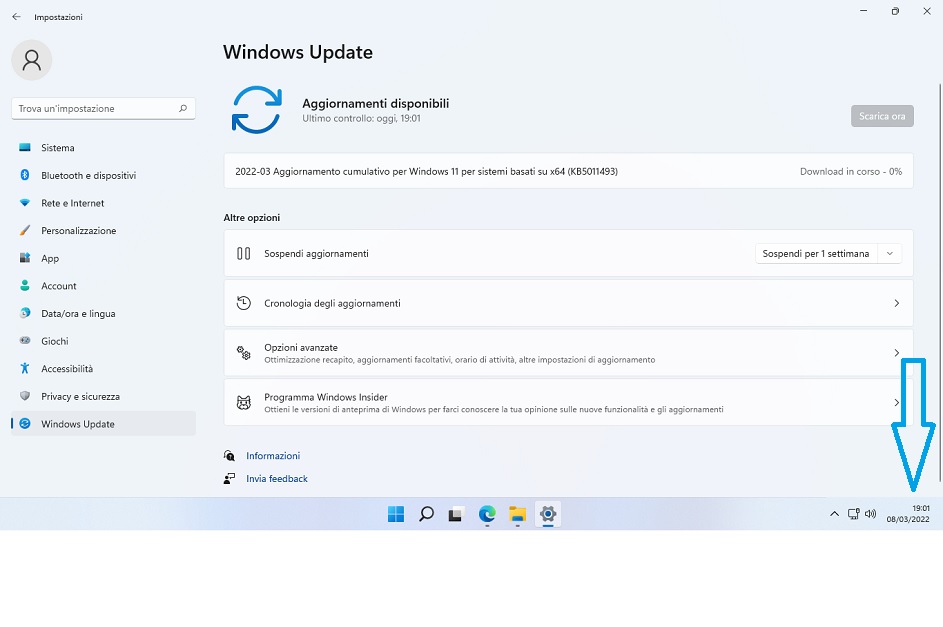Click the update sync arrows icon
Screen dimensions: 943x627
pos(257,109)
